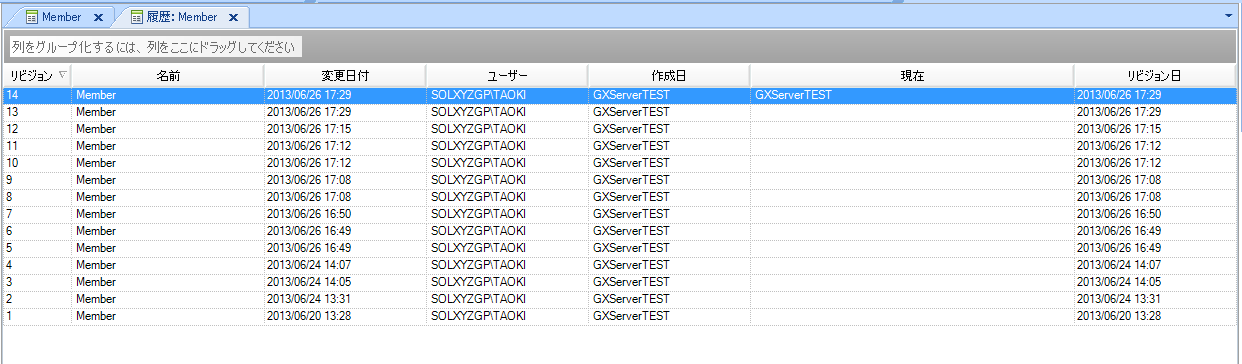
Task: Select revision 10 row
Action: [620, 163]
